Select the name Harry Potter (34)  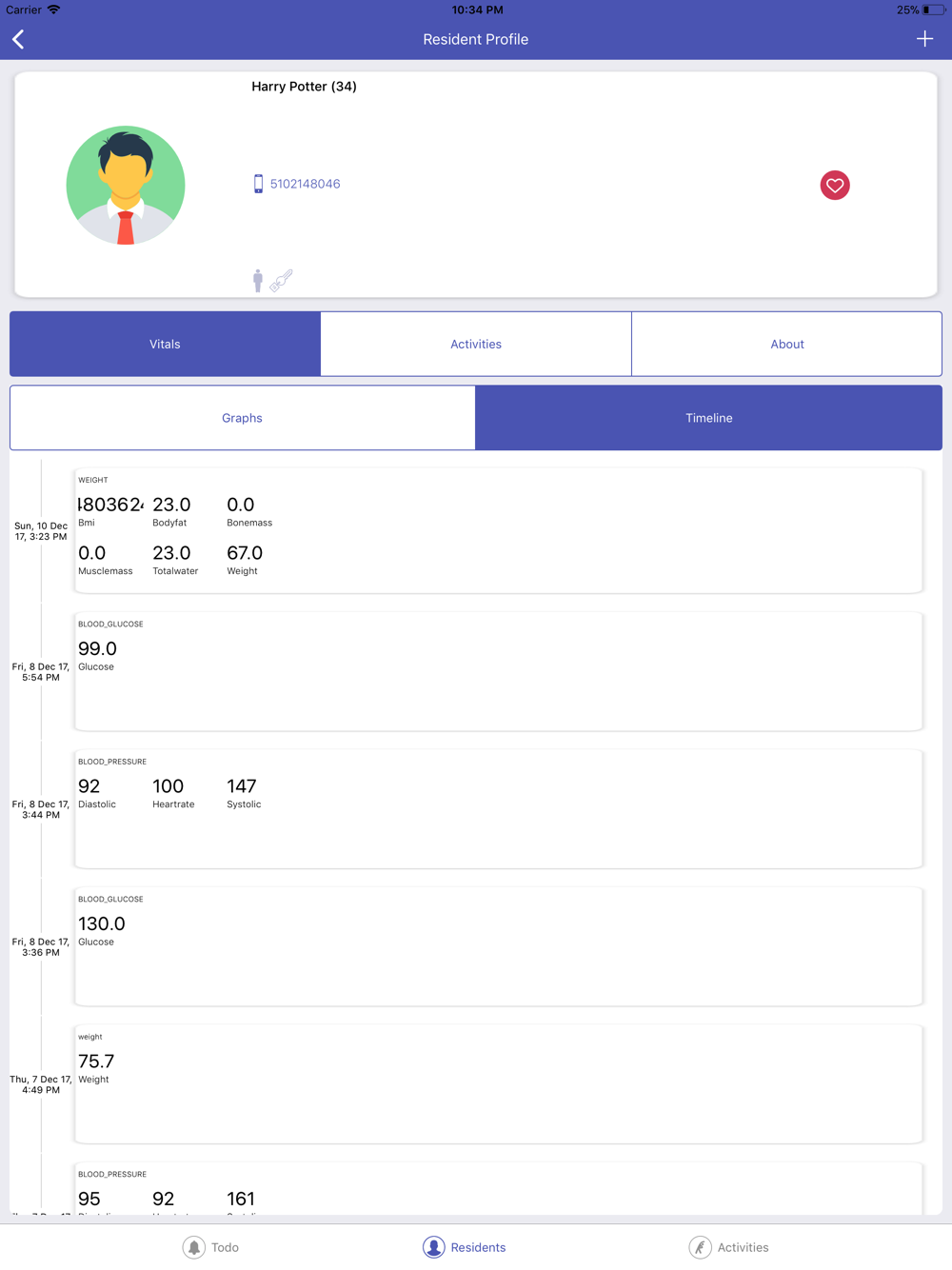tap(304, 87)
